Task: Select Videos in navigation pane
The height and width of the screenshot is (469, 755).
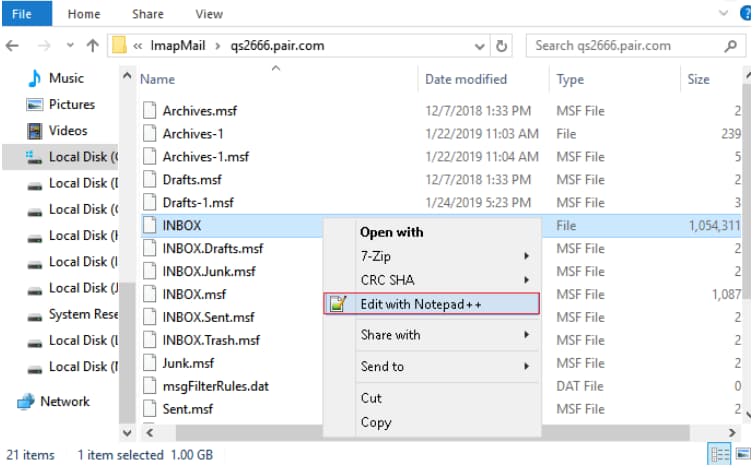Action: click(x=68, y=130)
